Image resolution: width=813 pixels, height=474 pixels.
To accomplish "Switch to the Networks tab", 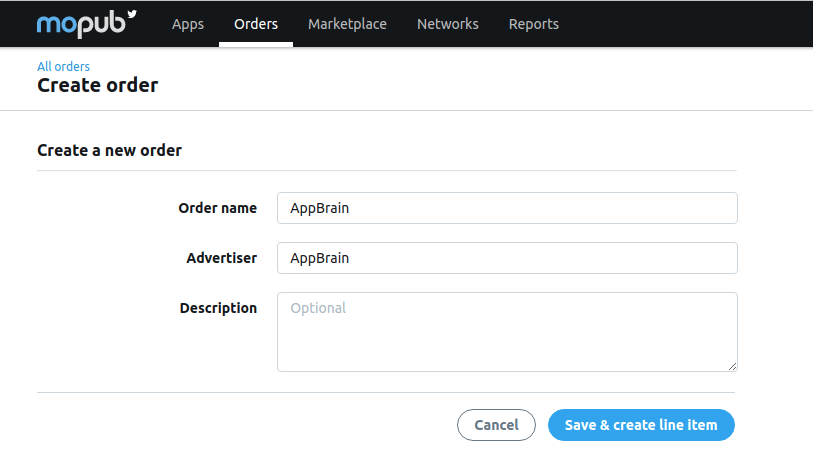I will 447,24.
